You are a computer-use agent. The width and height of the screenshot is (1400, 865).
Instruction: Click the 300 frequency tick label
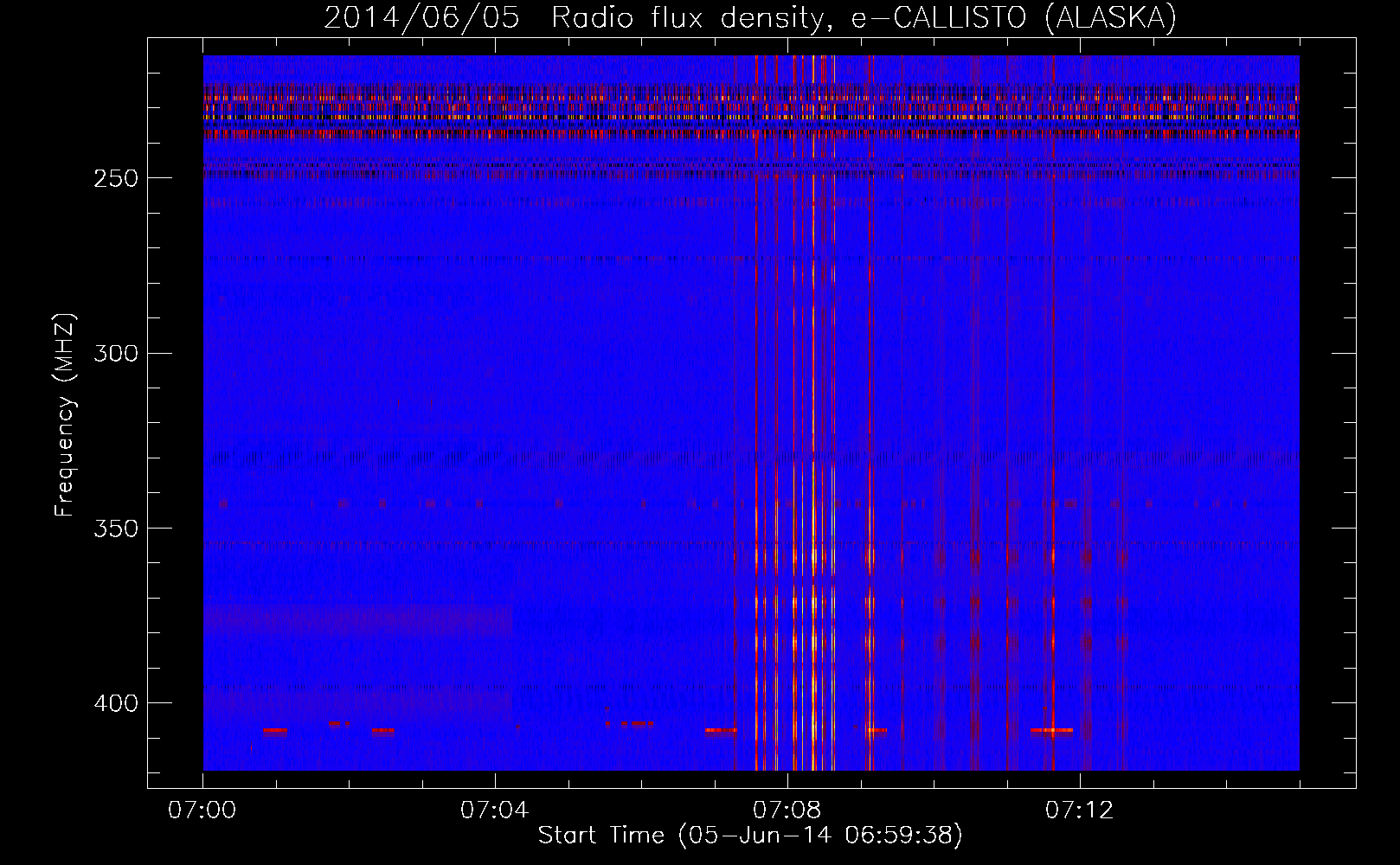[x=115, y=354]
